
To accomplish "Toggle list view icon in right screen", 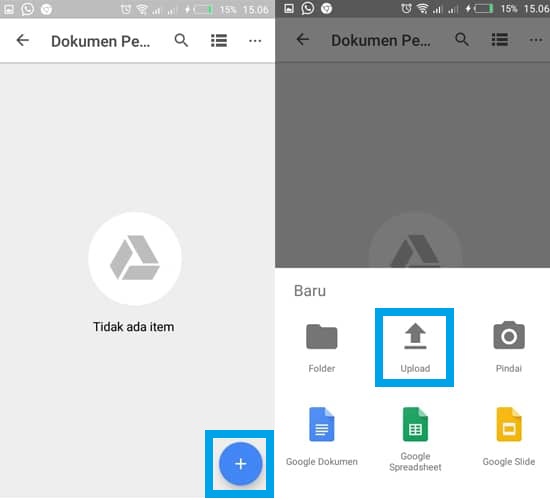I will point(499,40).
